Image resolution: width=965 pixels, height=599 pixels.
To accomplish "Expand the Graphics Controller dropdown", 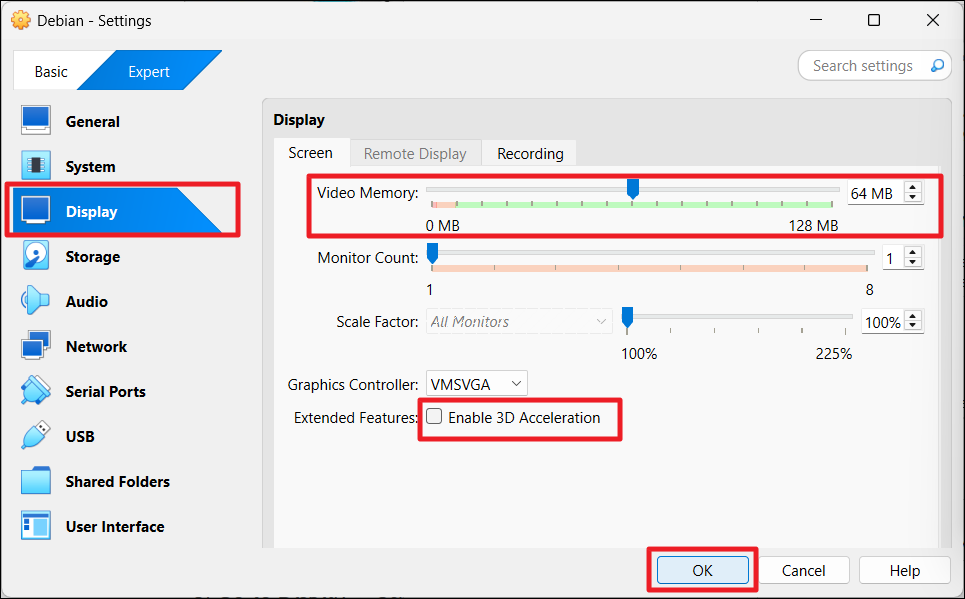I will 476,384.
